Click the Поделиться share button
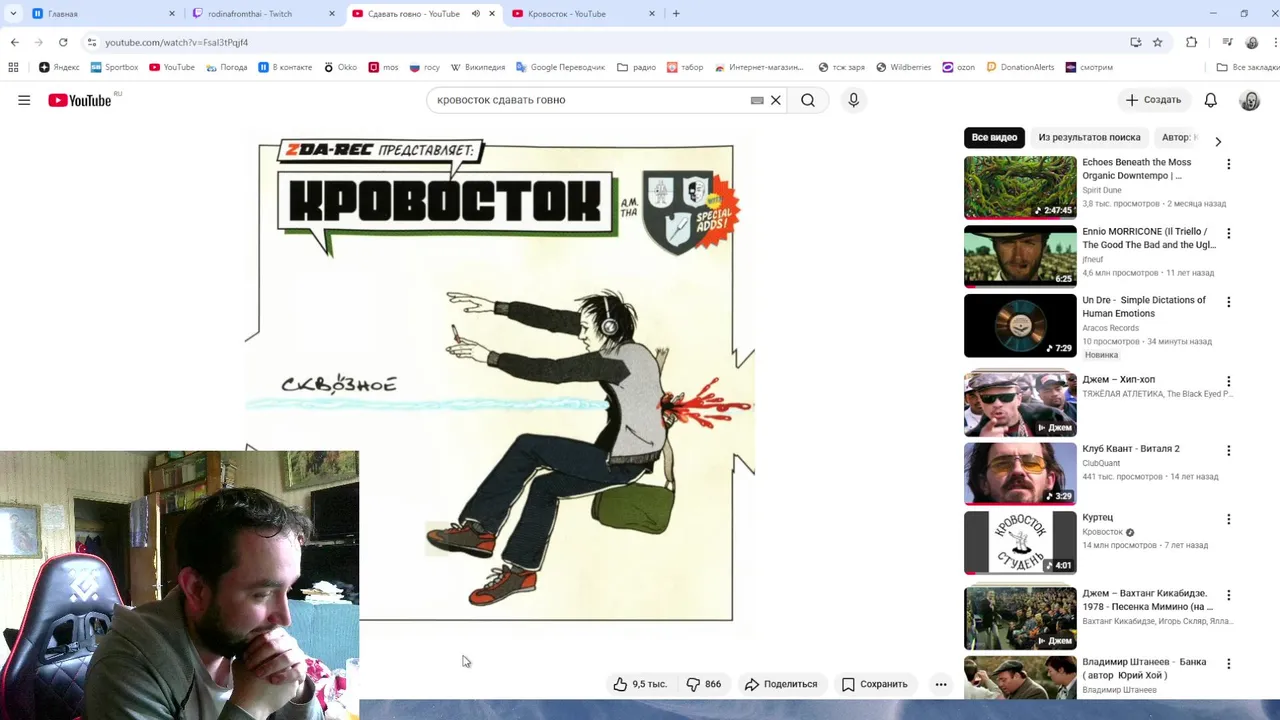 (x=781, y=684)
